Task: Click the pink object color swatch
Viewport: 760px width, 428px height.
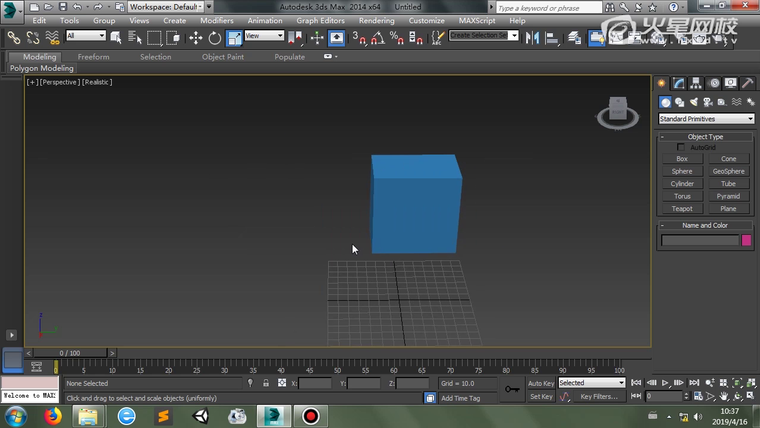Action: tap(746, 240)
